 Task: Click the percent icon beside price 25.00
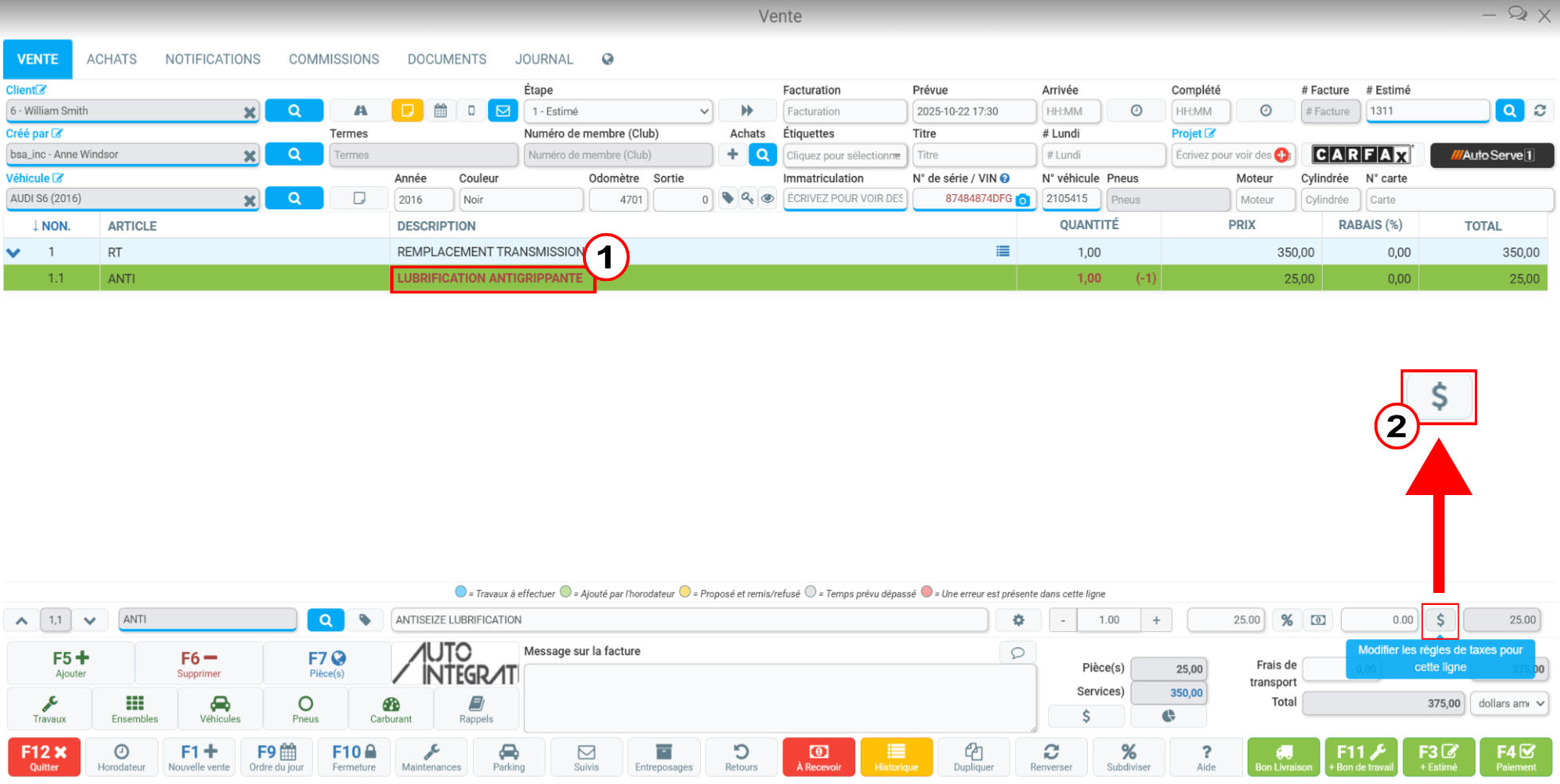coord(1287,620)
